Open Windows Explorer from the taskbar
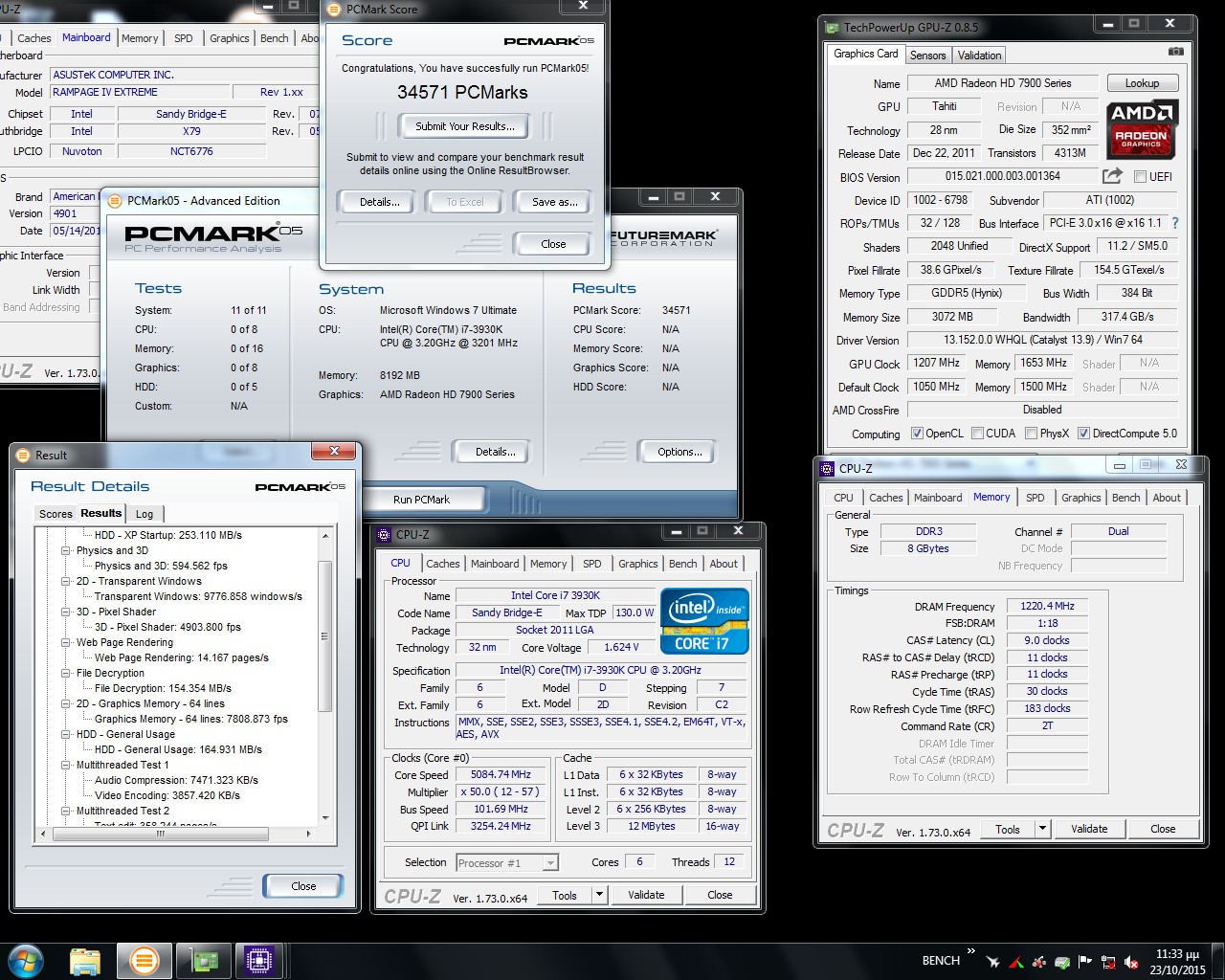This screenshot has height=980, width=1225. [x=85, y=961]
